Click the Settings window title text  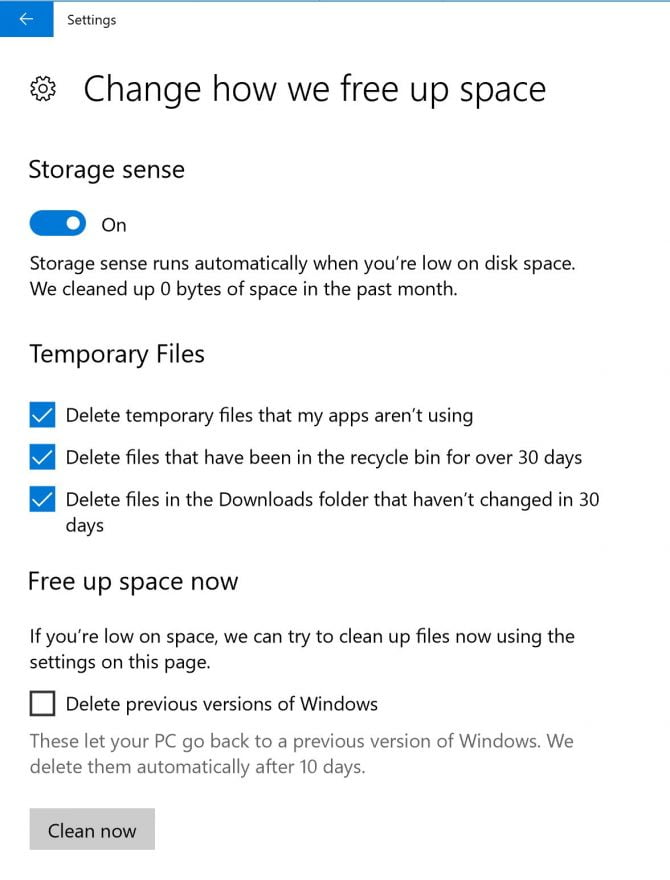[91, 20]
